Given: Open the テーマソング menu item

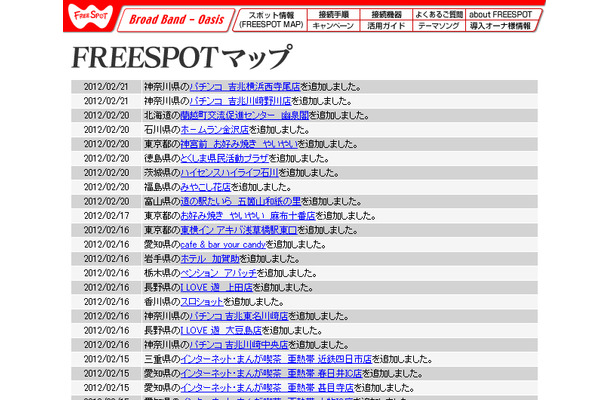Looking at the screenshot, I should pos(439,26).
